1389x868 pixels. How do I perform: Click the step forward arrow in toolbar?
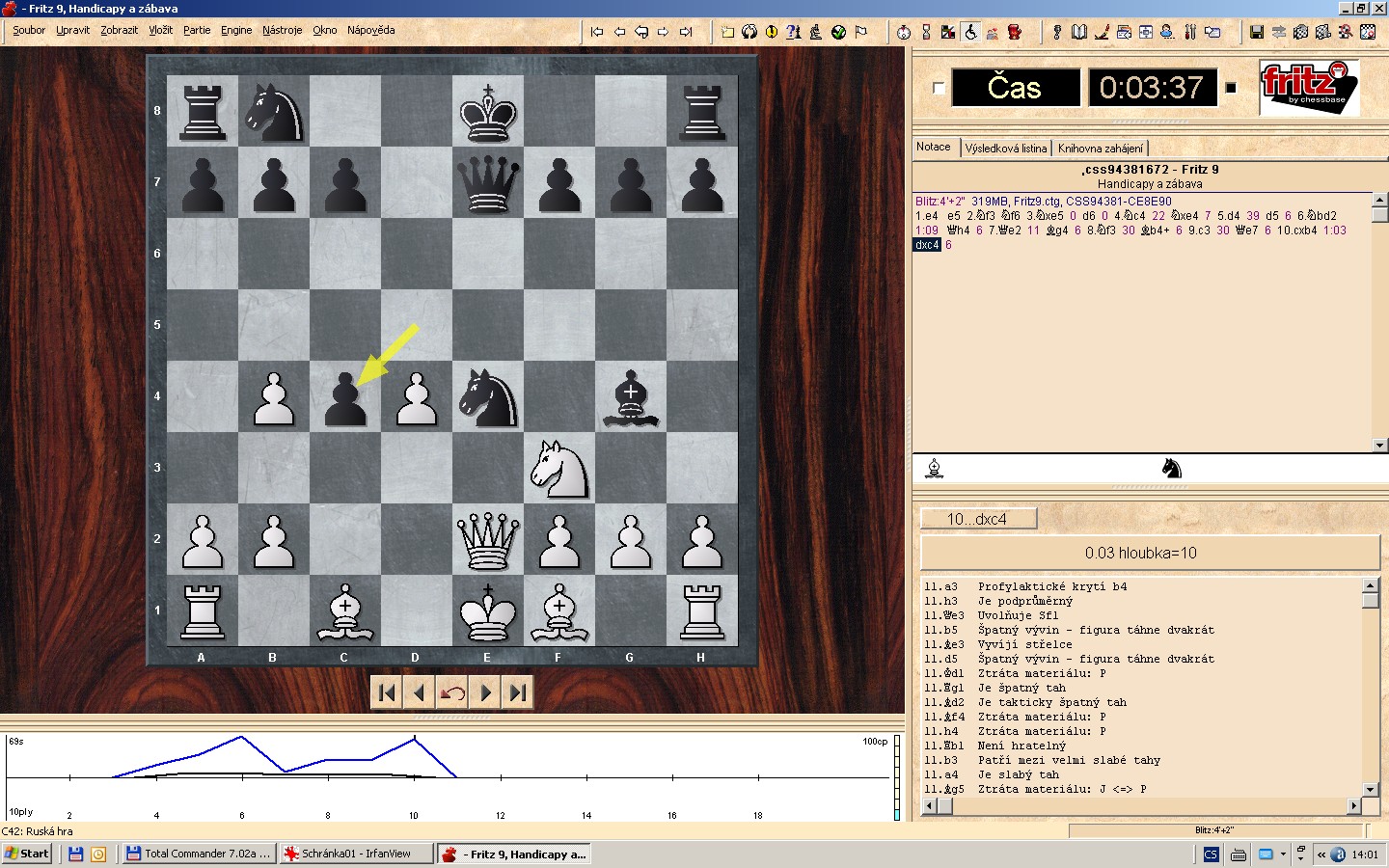coord(664,32)
